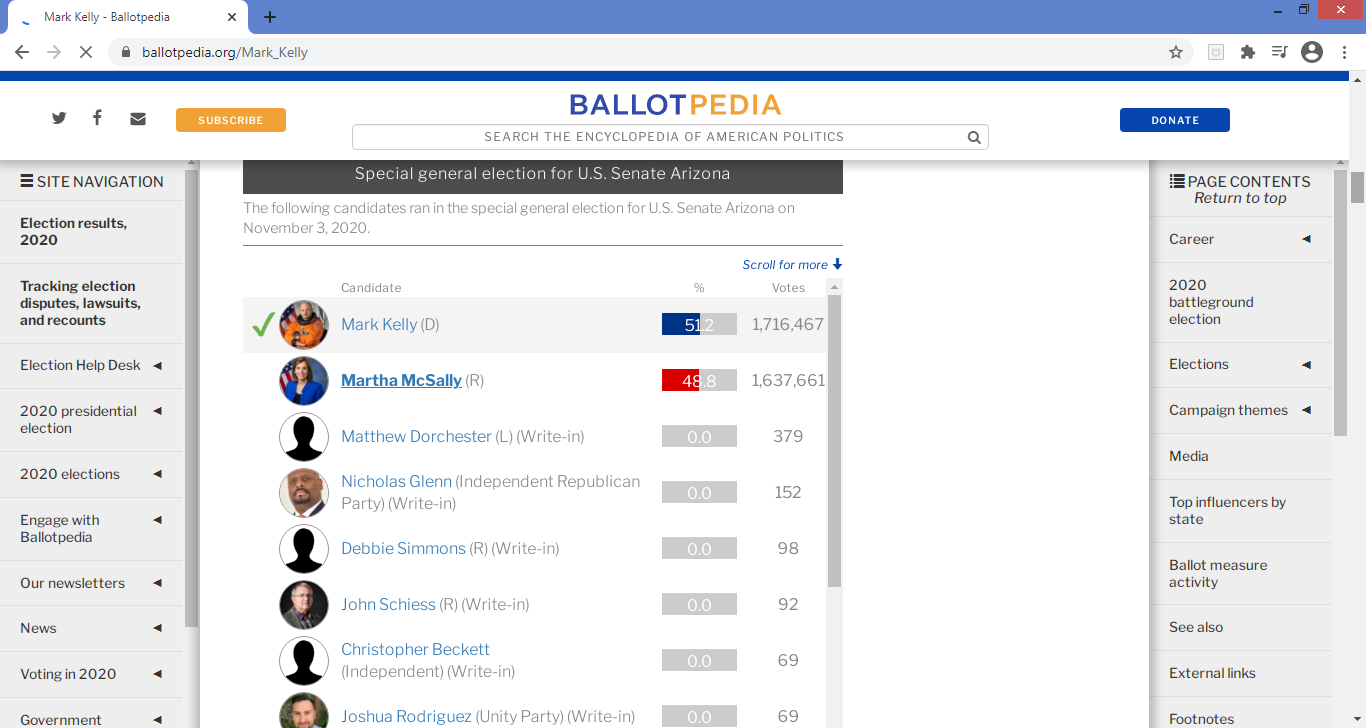Open Martha McSally candidate link

coord(401,381)
